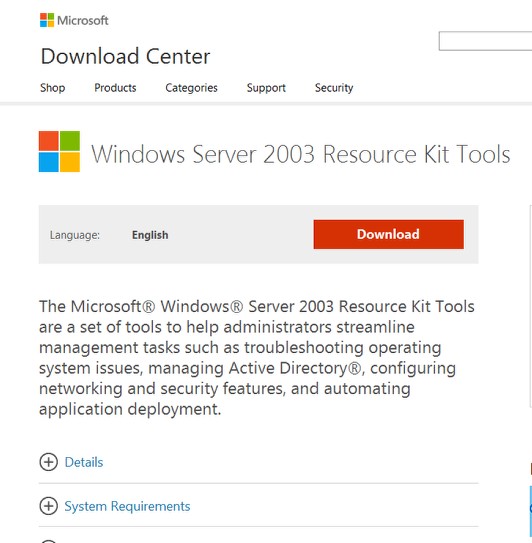Click the Microsoft wordmark text
Viewport: 532px width, 543px height.
[x=83, y=20]
